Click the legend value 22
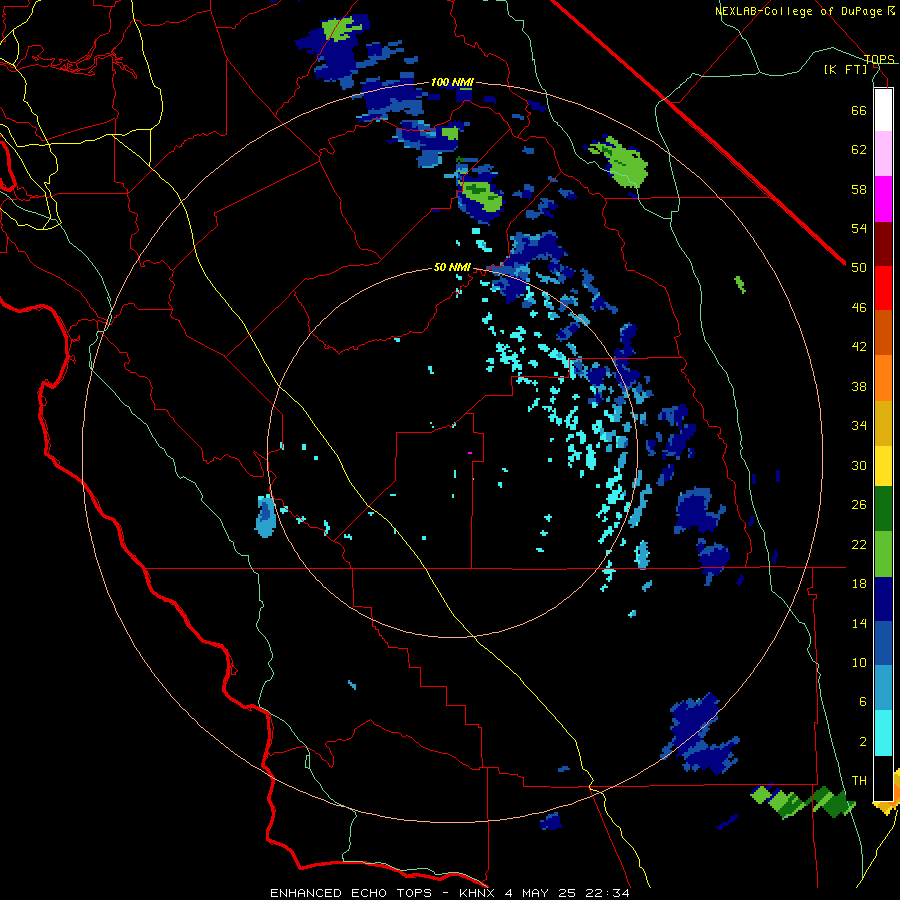Viewport: 900px width, 900px height. [859, 544]
